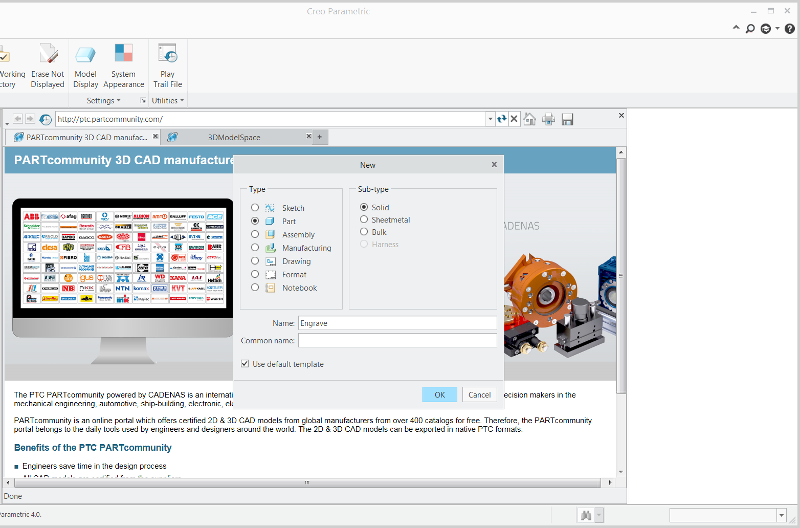
Task: Expand the Settings group dropdown
Action: (x=104, y=100)
